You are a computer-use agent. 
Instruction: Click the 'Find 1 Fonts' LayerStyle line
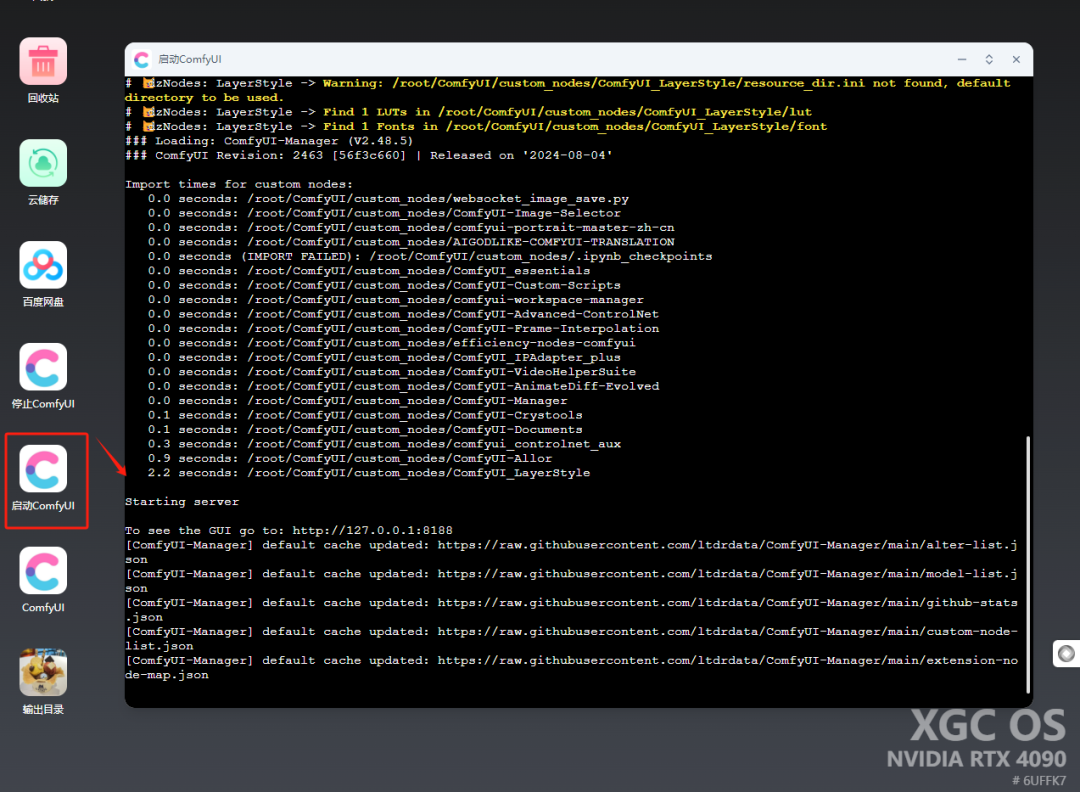(476, 126)
